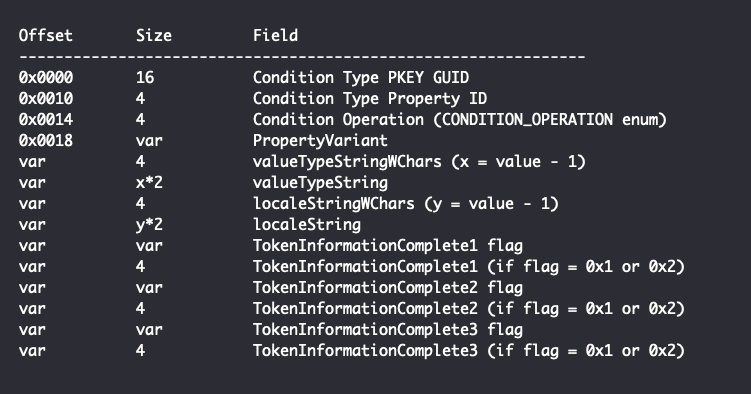Click the Condition Type Property ID field

(370, 99)
